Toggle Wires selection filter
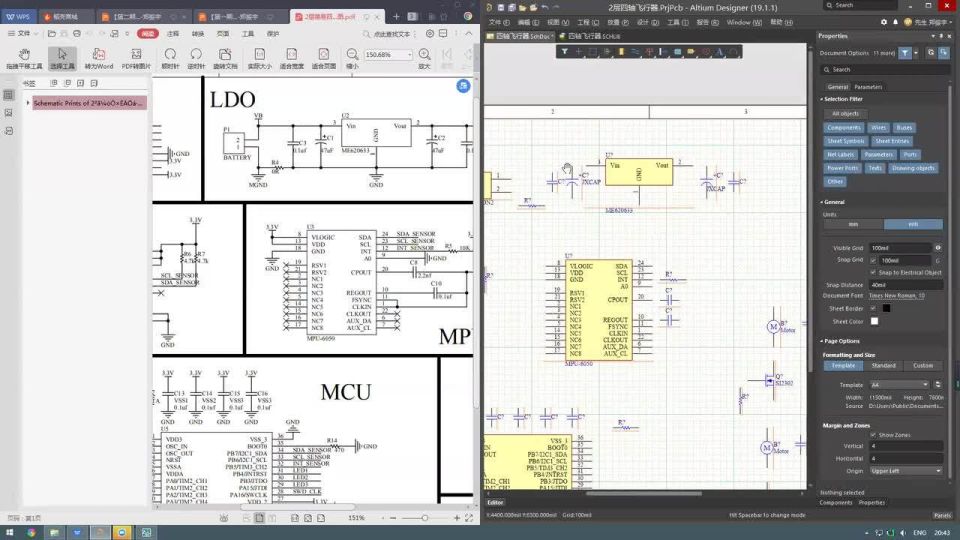The height and width of the screenshot is (540, 960). pyautogui.click(x=879, y=127)
